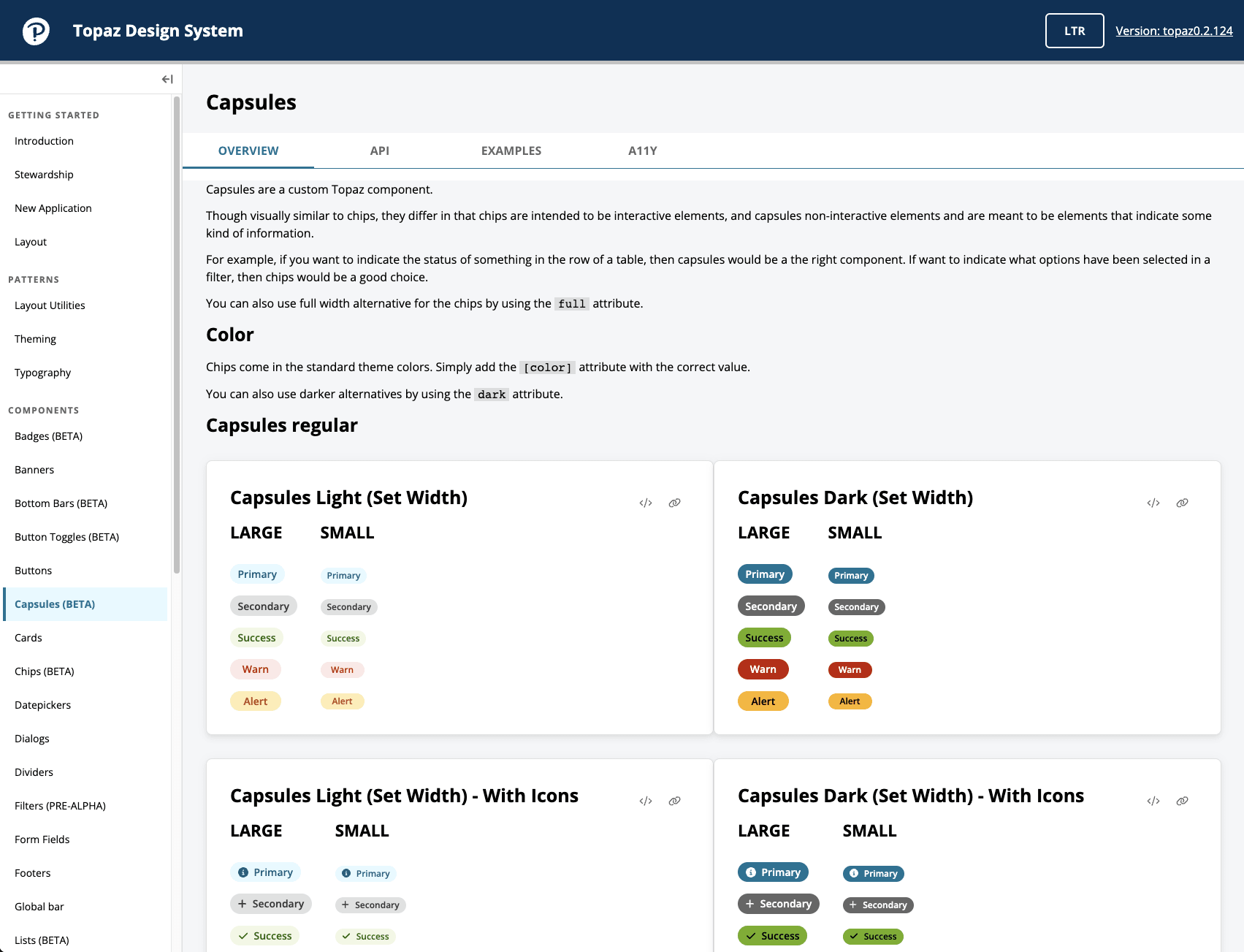Go to Introduction in sidebar
Image resolution: width=1244 pixels, height=952 pixels.
coord(85,141)
